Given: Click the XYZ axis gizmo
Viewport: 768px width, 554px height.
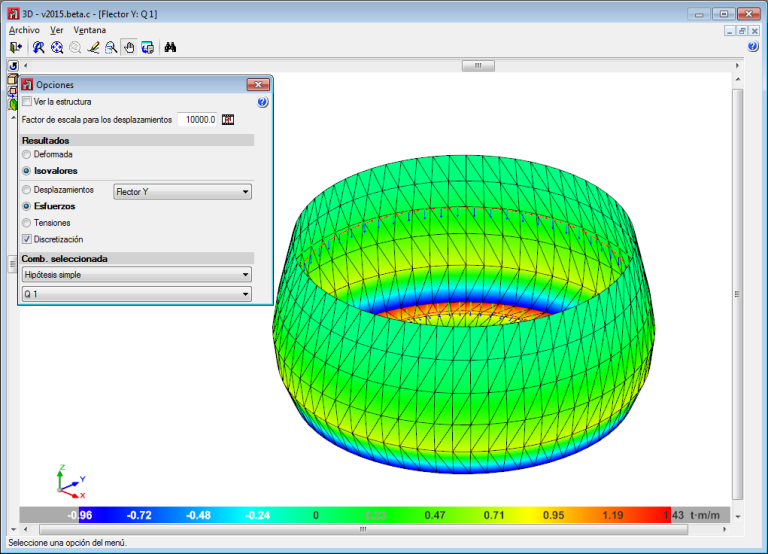Looking at the screenshot, I should 71,482.
